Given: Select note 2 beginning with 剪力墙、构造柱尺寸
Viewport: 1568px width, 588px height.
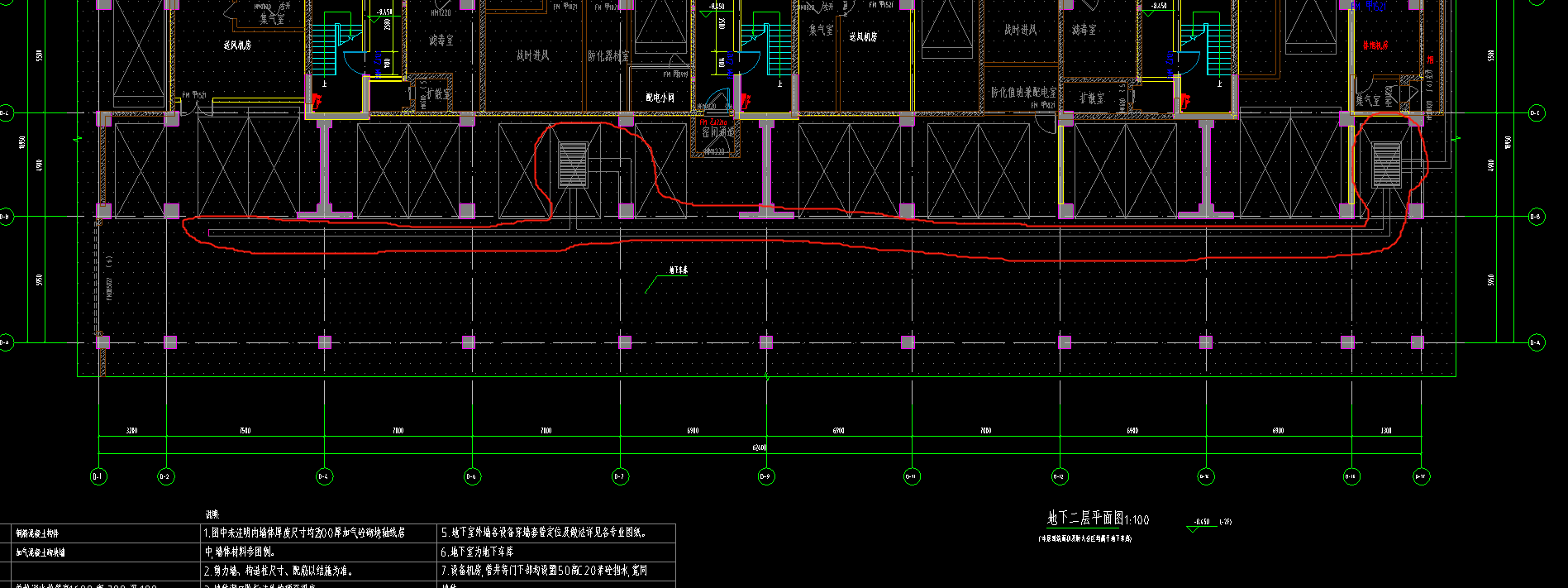Looking at the screenshot, I should 279,571.
